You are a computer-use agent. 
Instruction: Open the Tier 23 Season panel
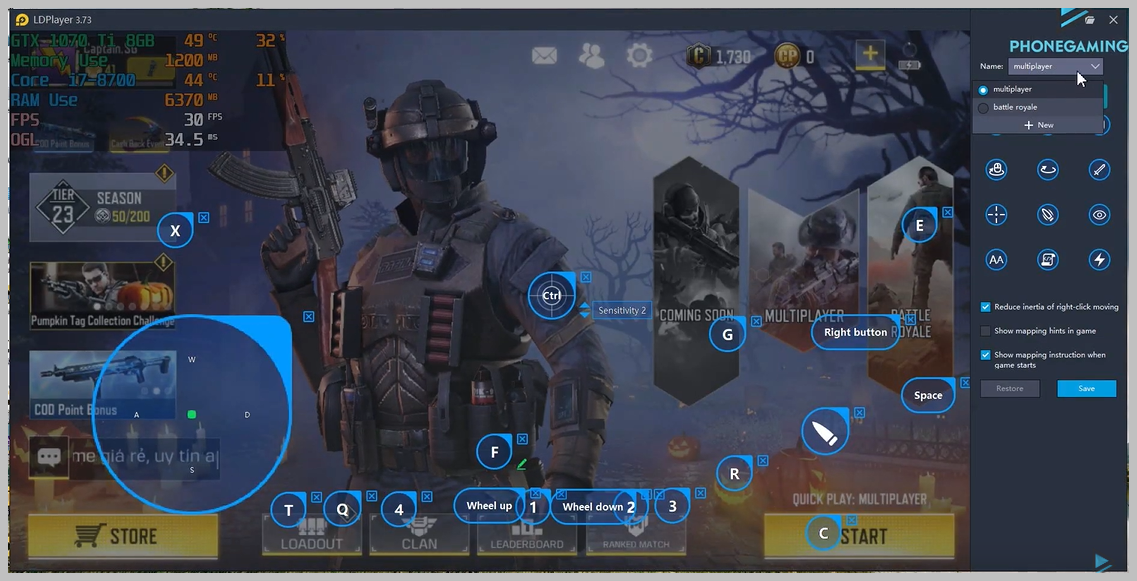(x=102, y=207)
